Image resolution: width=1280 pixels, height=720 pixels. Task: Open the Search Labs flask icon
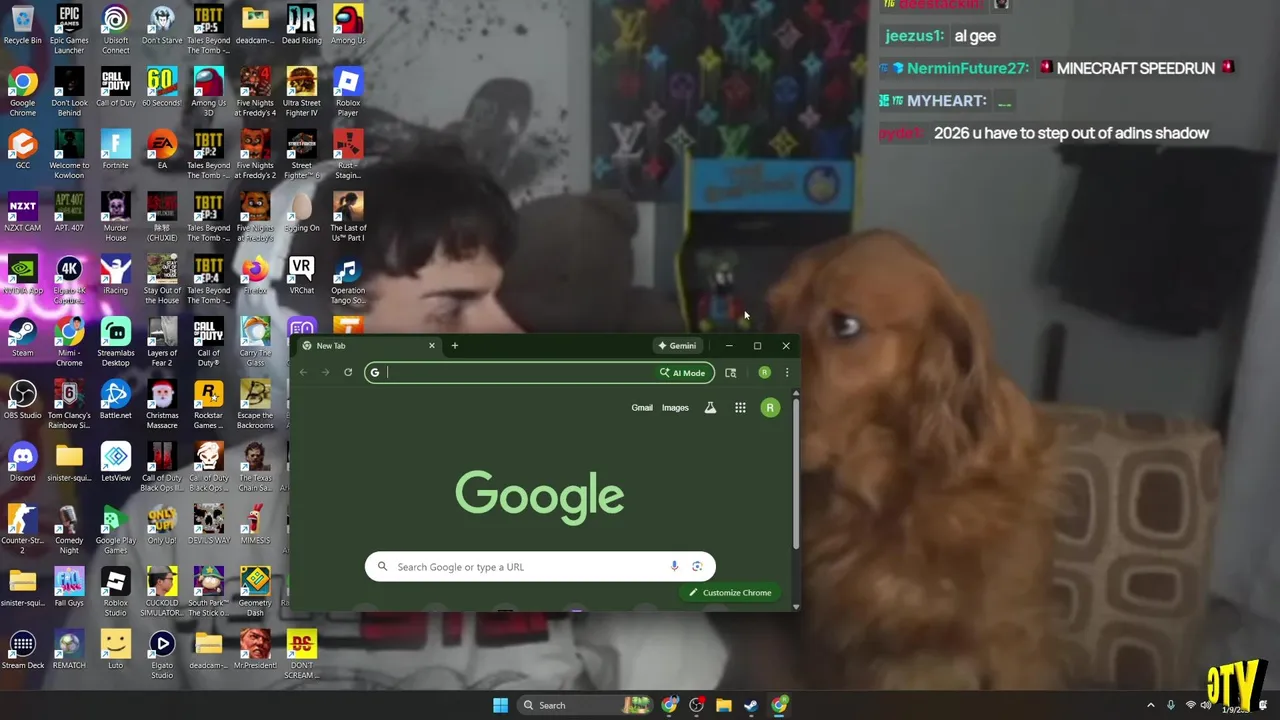click(x=710, y=408)
